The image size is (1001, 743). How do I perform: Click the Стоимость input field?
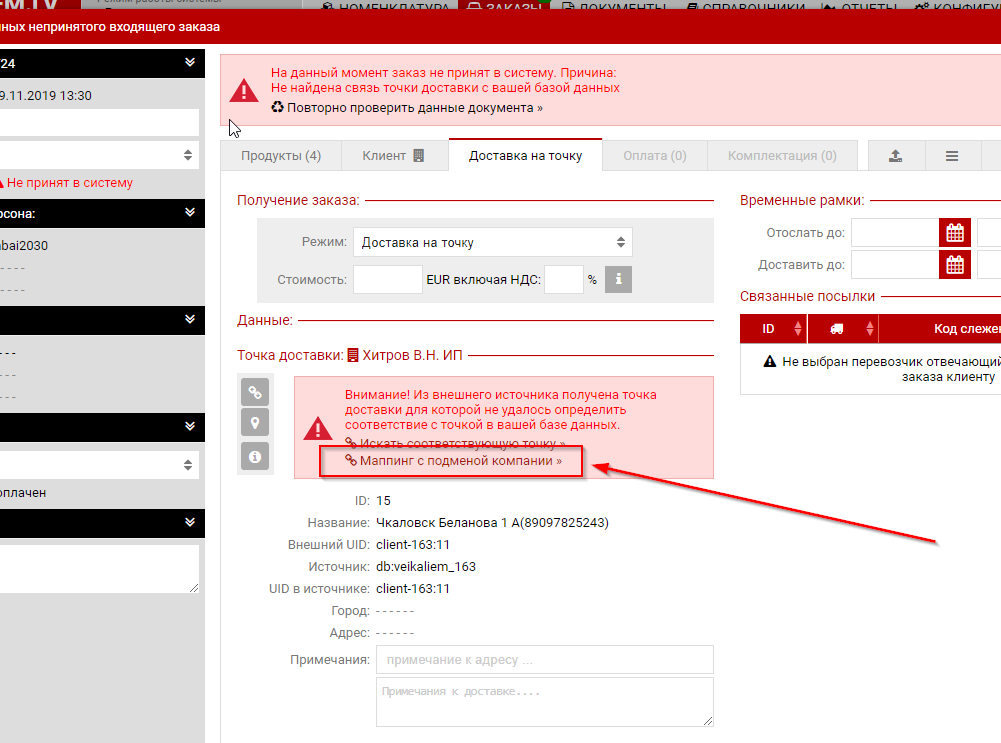tap(388, 280)
